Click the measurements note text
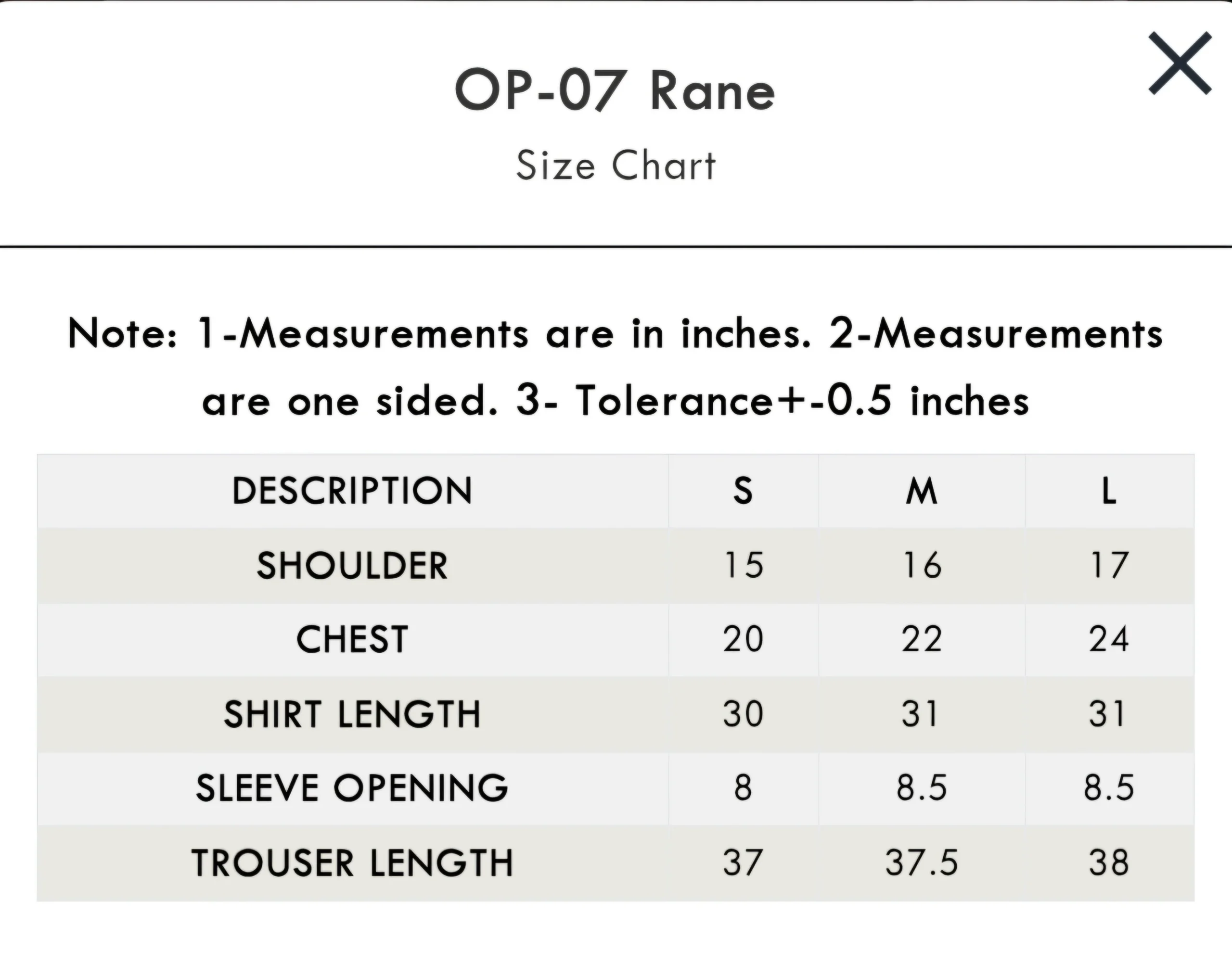 (x=616, y=367)
